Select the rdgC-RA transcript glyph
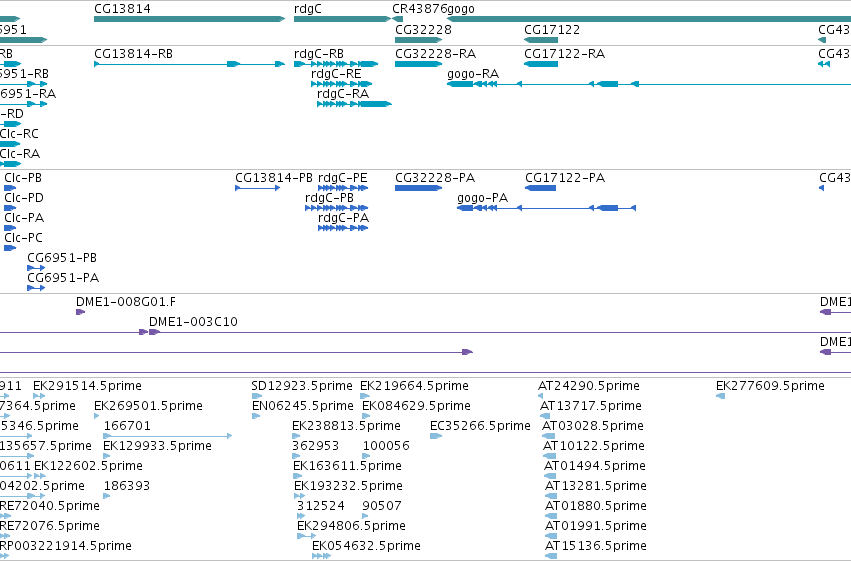Image resolution: width=851 pixels, height=561 pixels. 354,104
